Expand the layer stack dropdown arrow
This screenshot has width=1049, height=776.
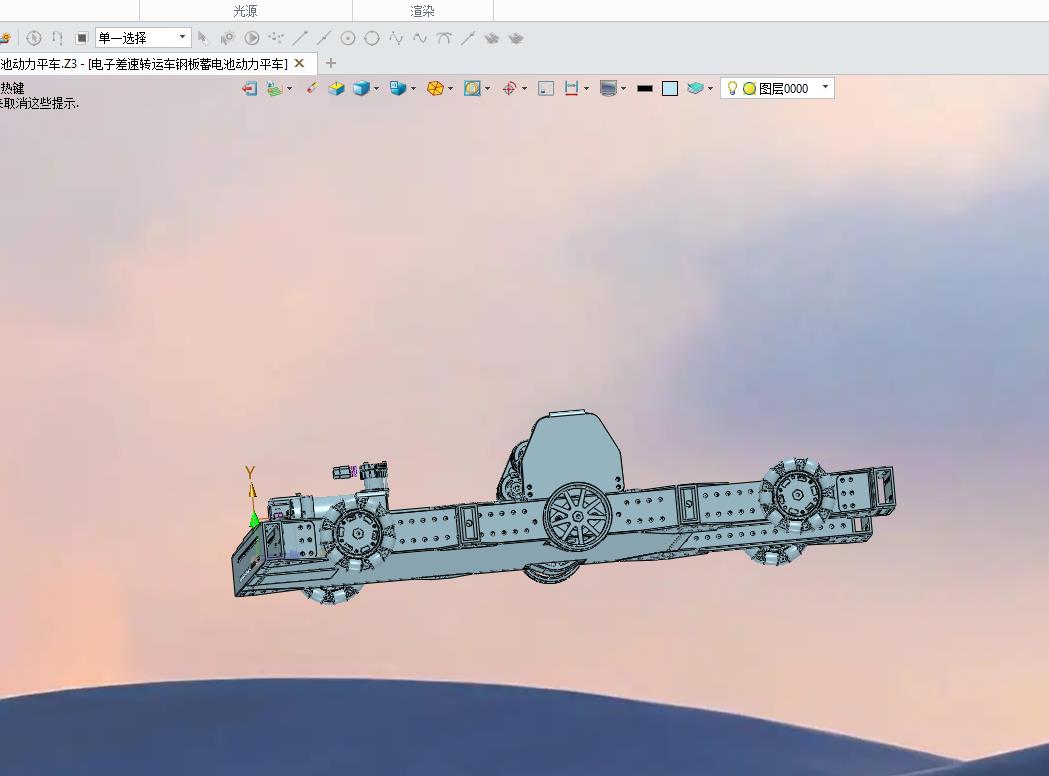point(710,88)
